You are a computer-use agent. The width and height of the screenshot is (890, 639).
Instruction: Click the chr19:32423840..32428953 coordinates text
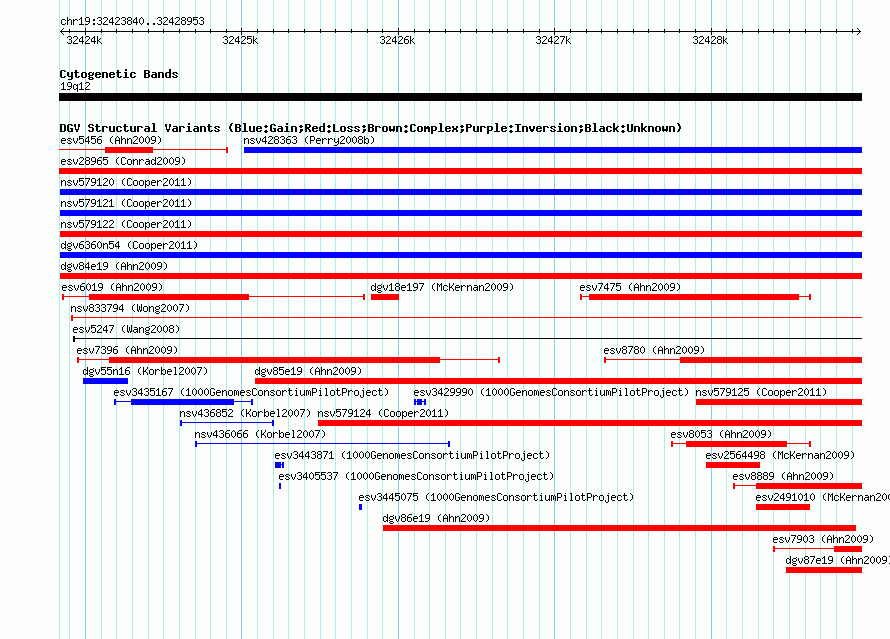point(132,21)
